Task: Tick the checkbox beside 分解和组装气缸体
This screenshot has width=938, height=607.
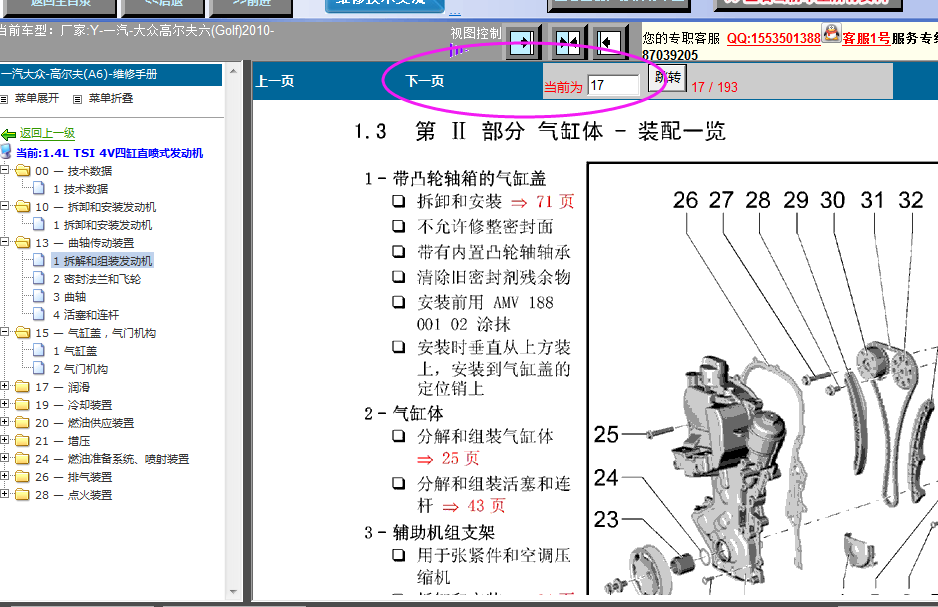Action: pyautogui.click(x=398, y=436)
